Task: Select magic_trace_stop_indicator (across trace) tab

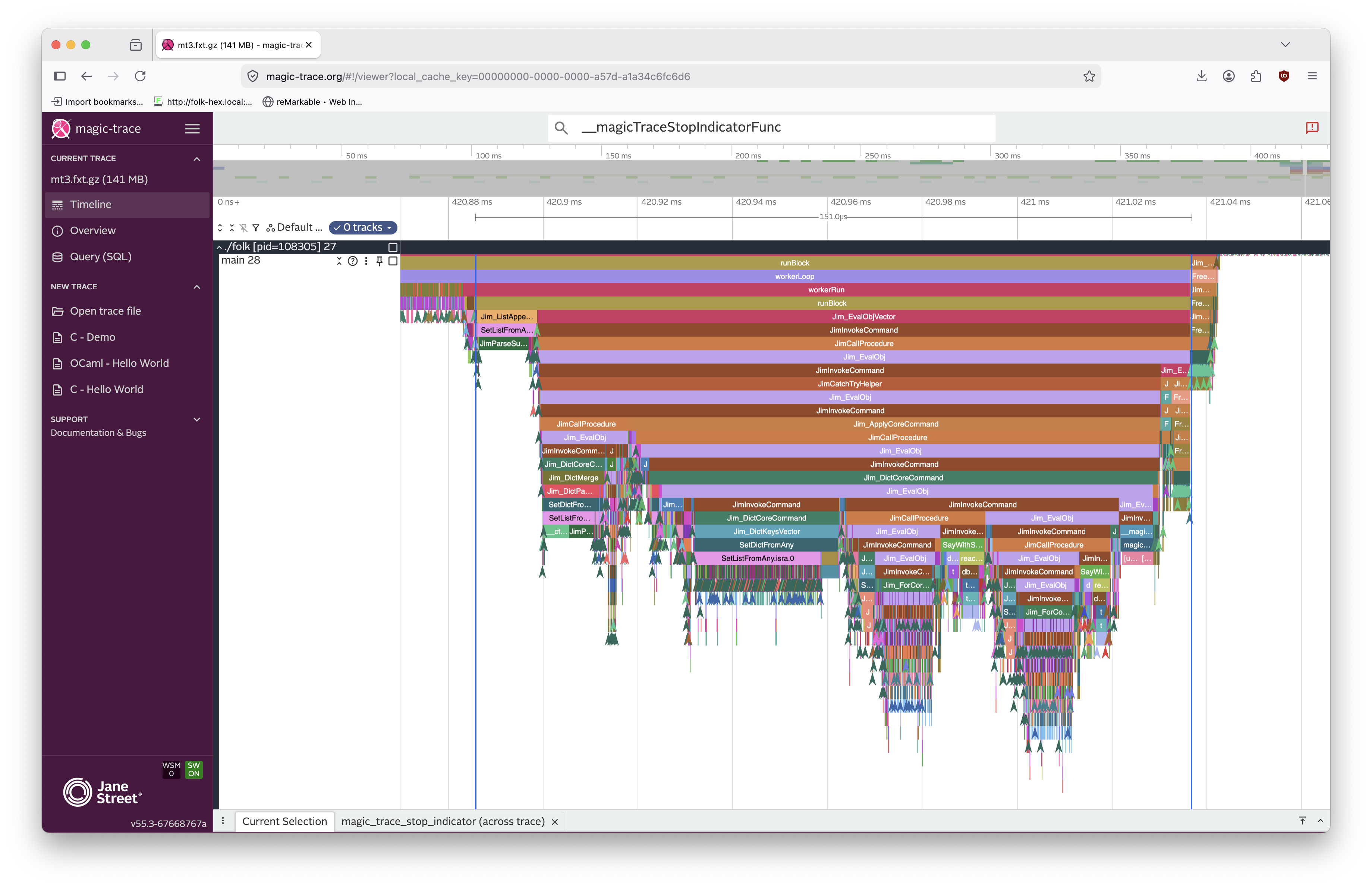Action: tap(443, 821)
